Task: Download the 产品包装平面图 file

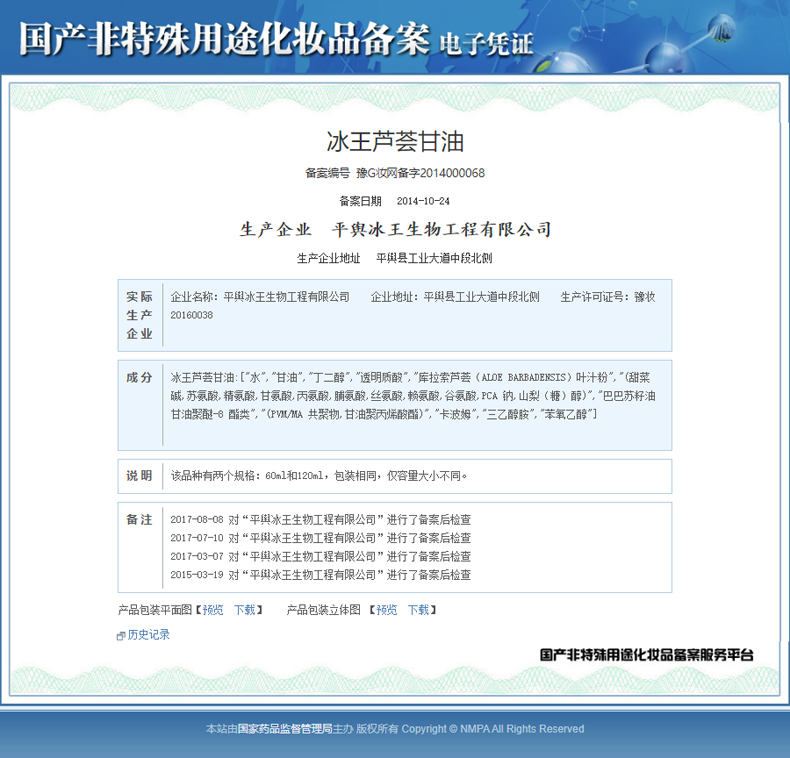Action: [x=245, y=610]
